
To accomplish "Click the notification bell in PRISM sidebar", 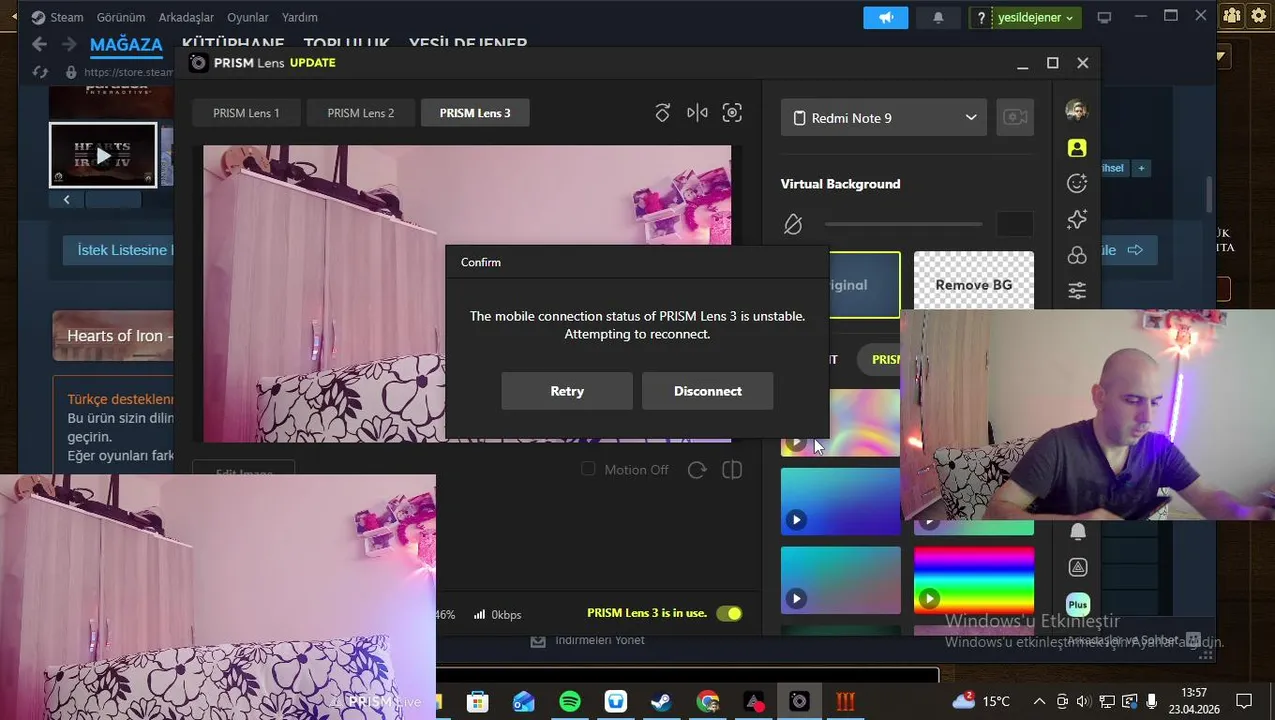I will pos(1077,531).
